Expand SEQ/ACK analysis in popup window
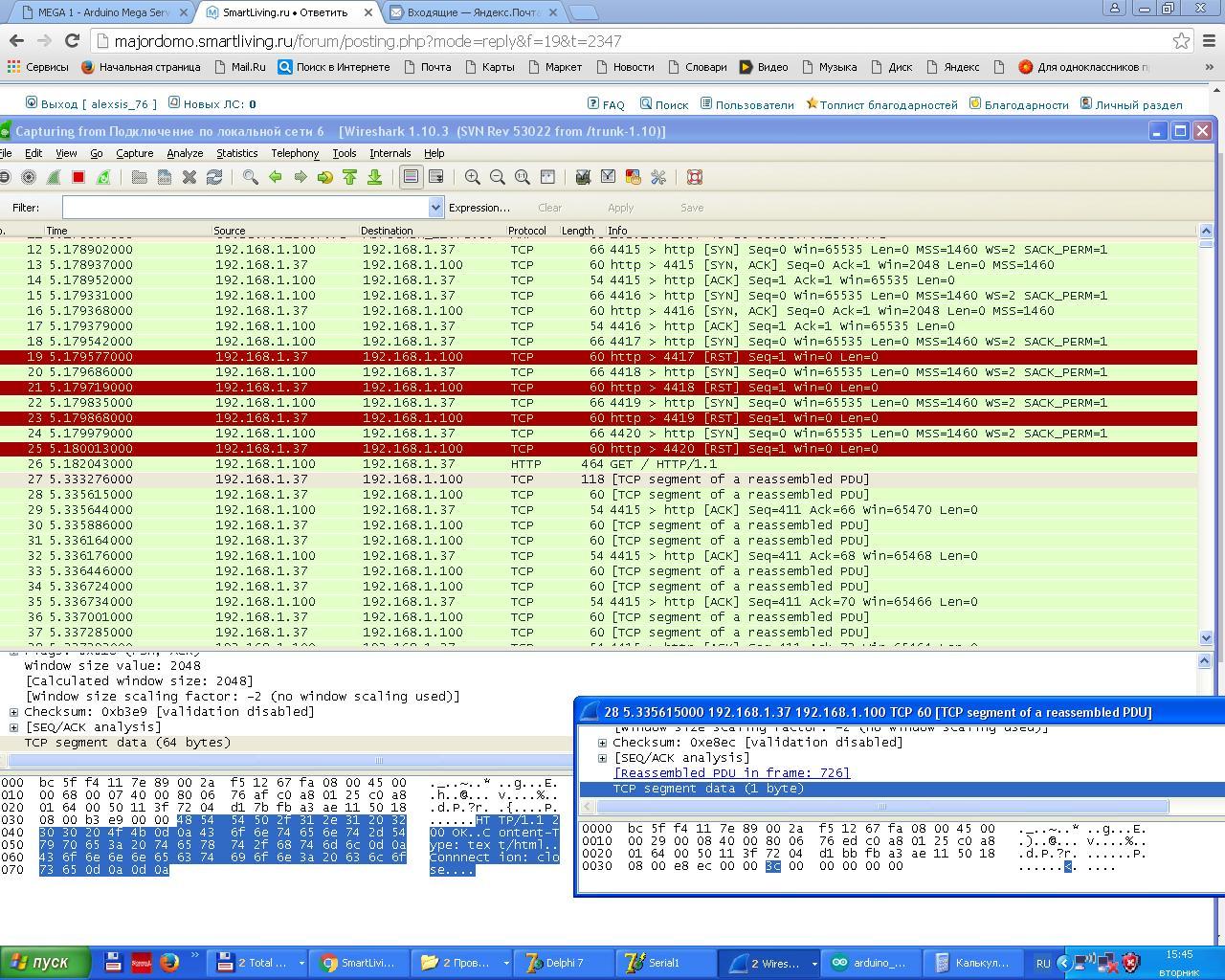 point(603,758)
